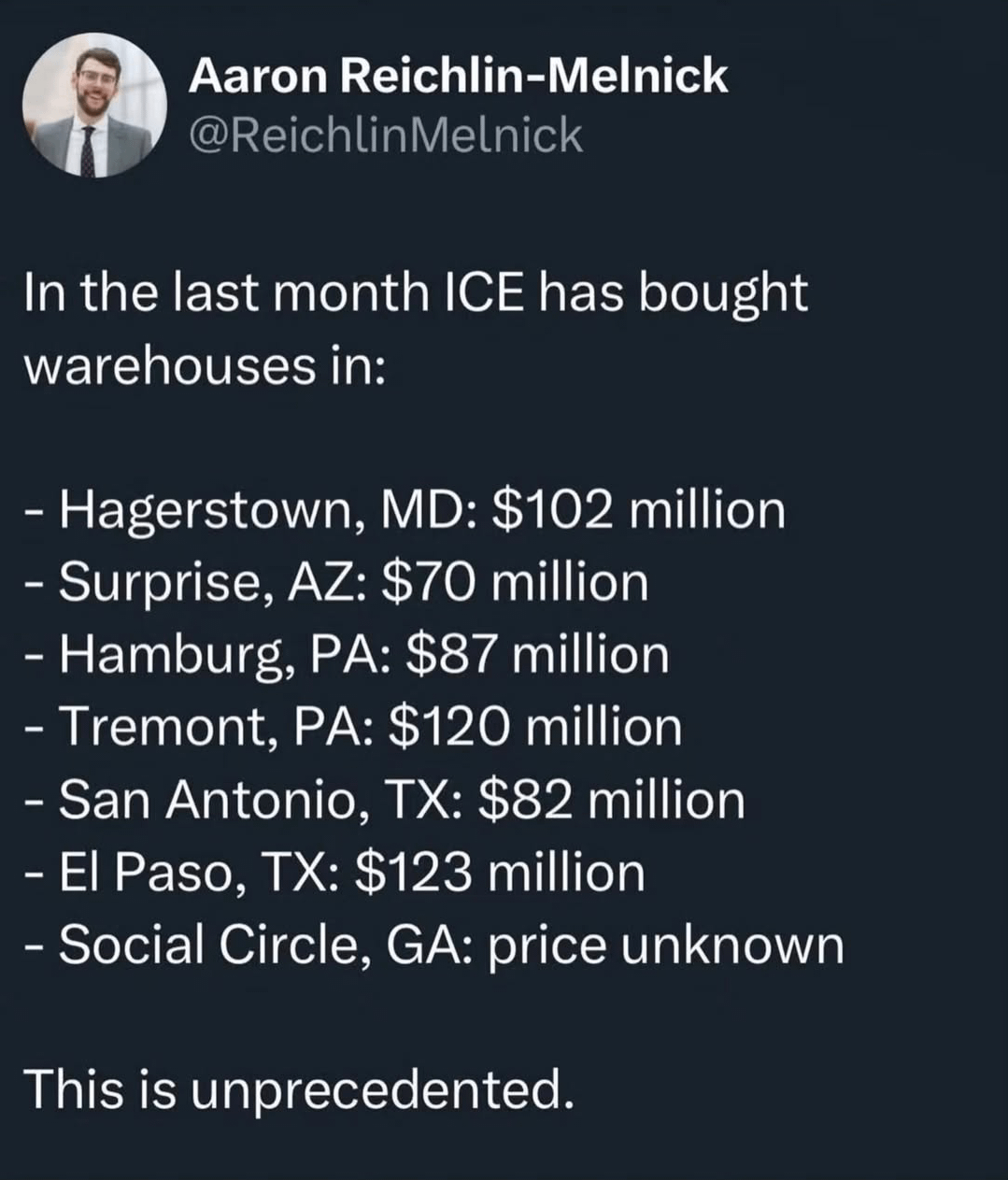Click the Aaron Reichlin-Melnick display name
1008x1180 pixels.
pos(458,75)
